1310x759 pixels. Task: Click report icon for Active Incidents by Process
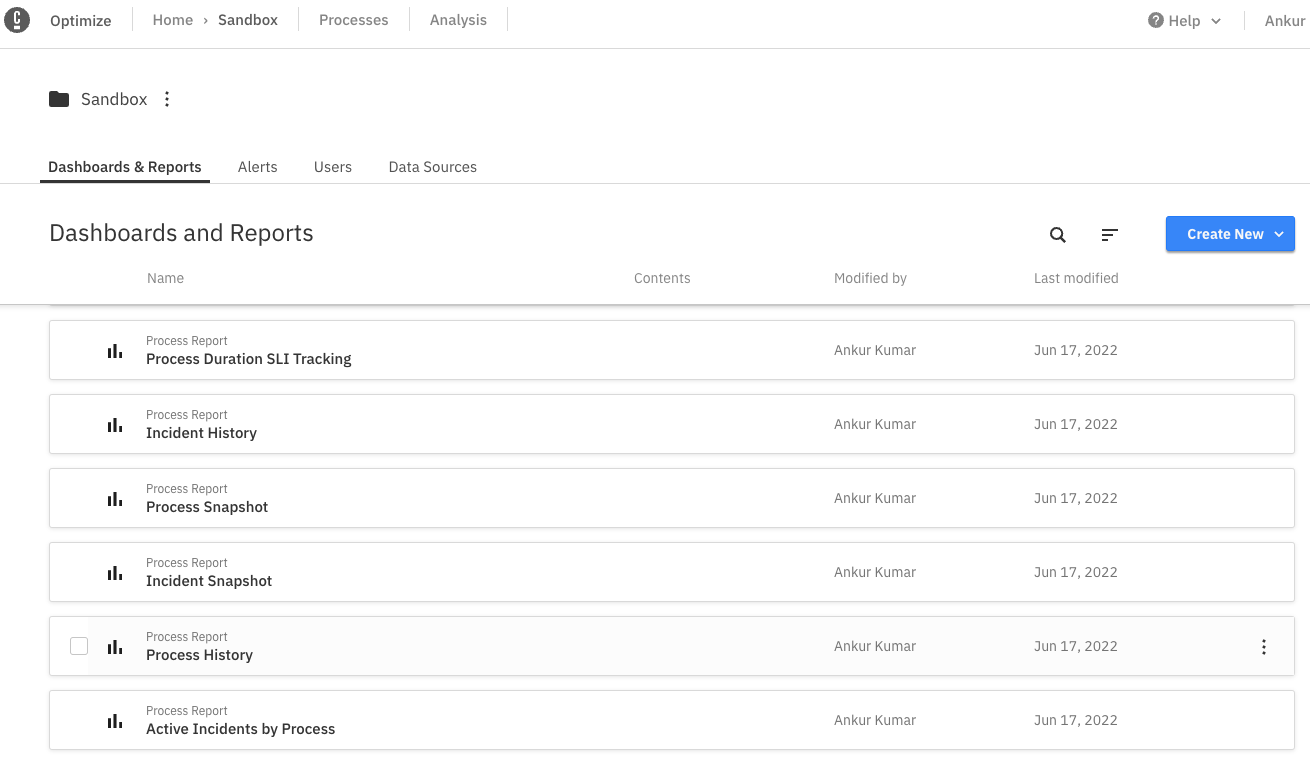pyautogui.click(x=115, y=721)
